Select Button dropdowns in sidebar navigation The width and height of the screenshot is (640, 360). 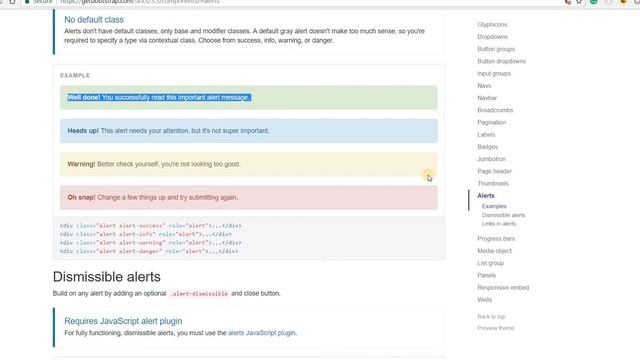[x=501, y=61]
